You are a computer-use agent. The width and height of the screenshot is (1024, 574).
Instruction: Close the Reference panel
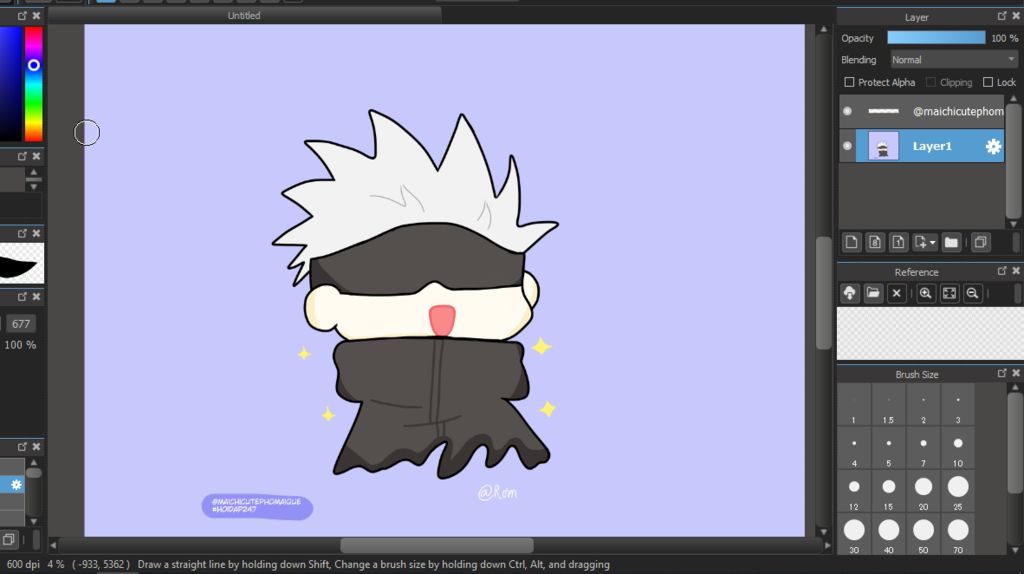click(1016, 270)
